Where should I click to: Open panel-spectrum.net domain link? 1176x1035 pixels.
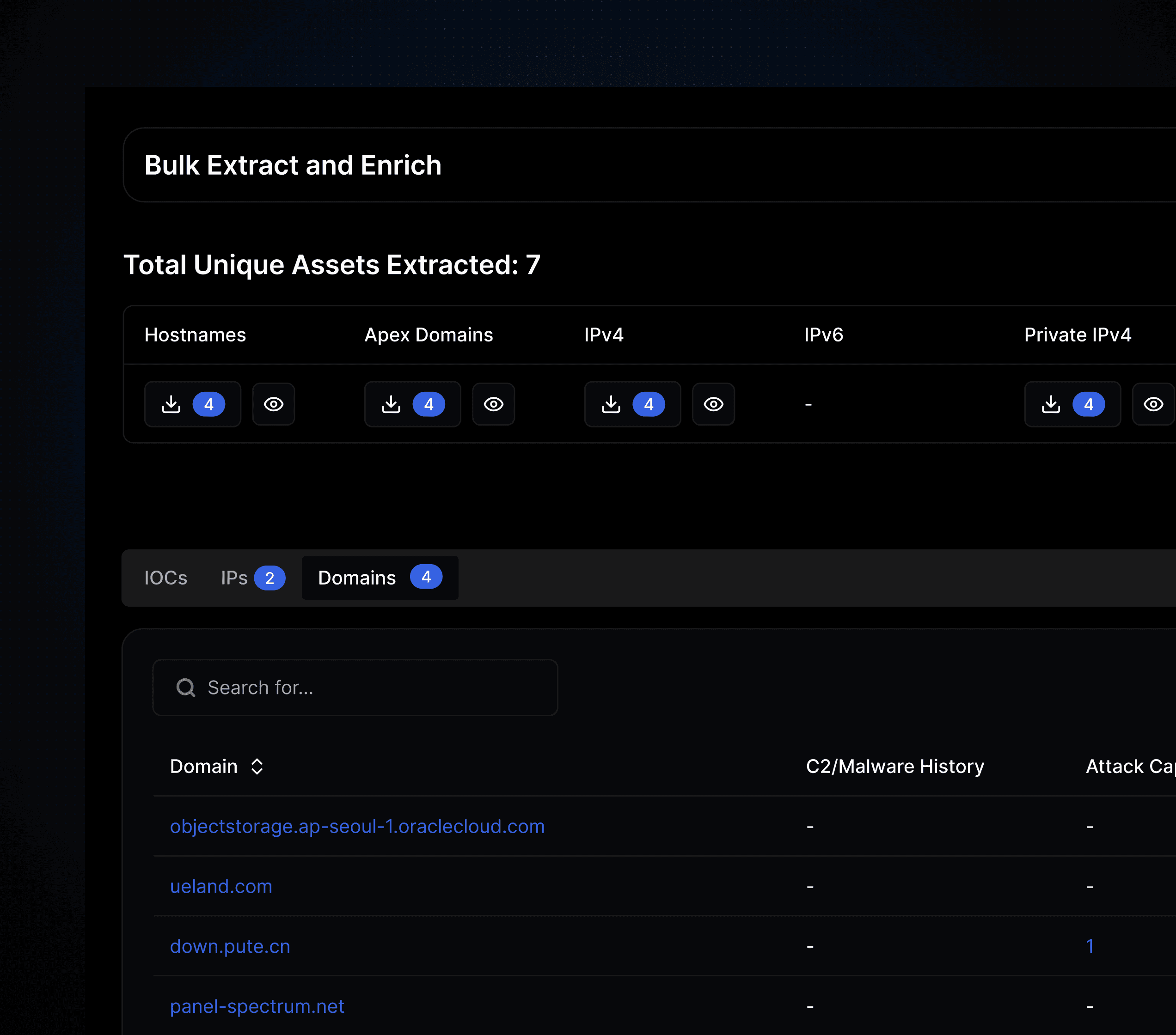point(257,1006)
